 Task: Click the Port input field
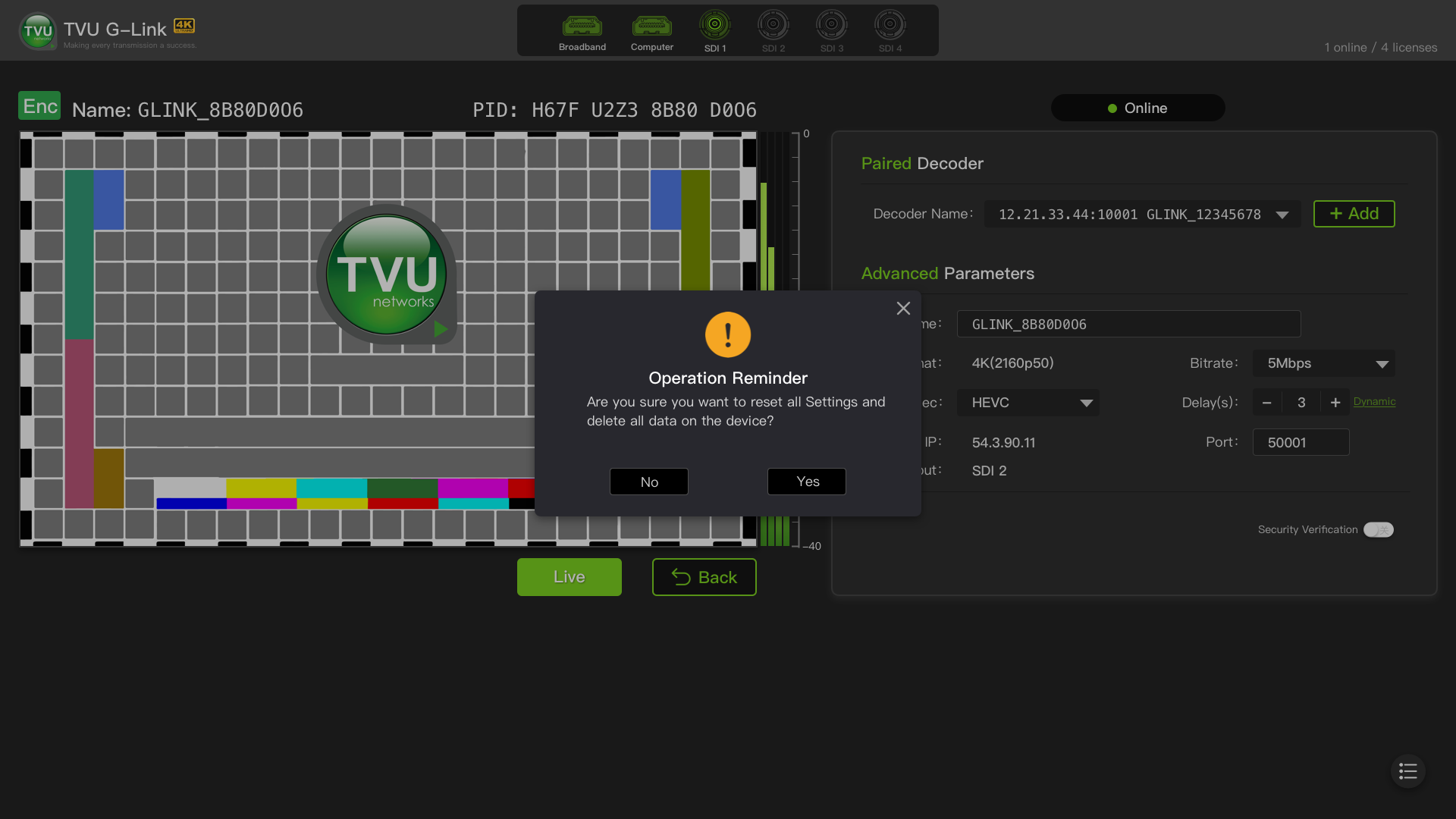click(1300, 443)
